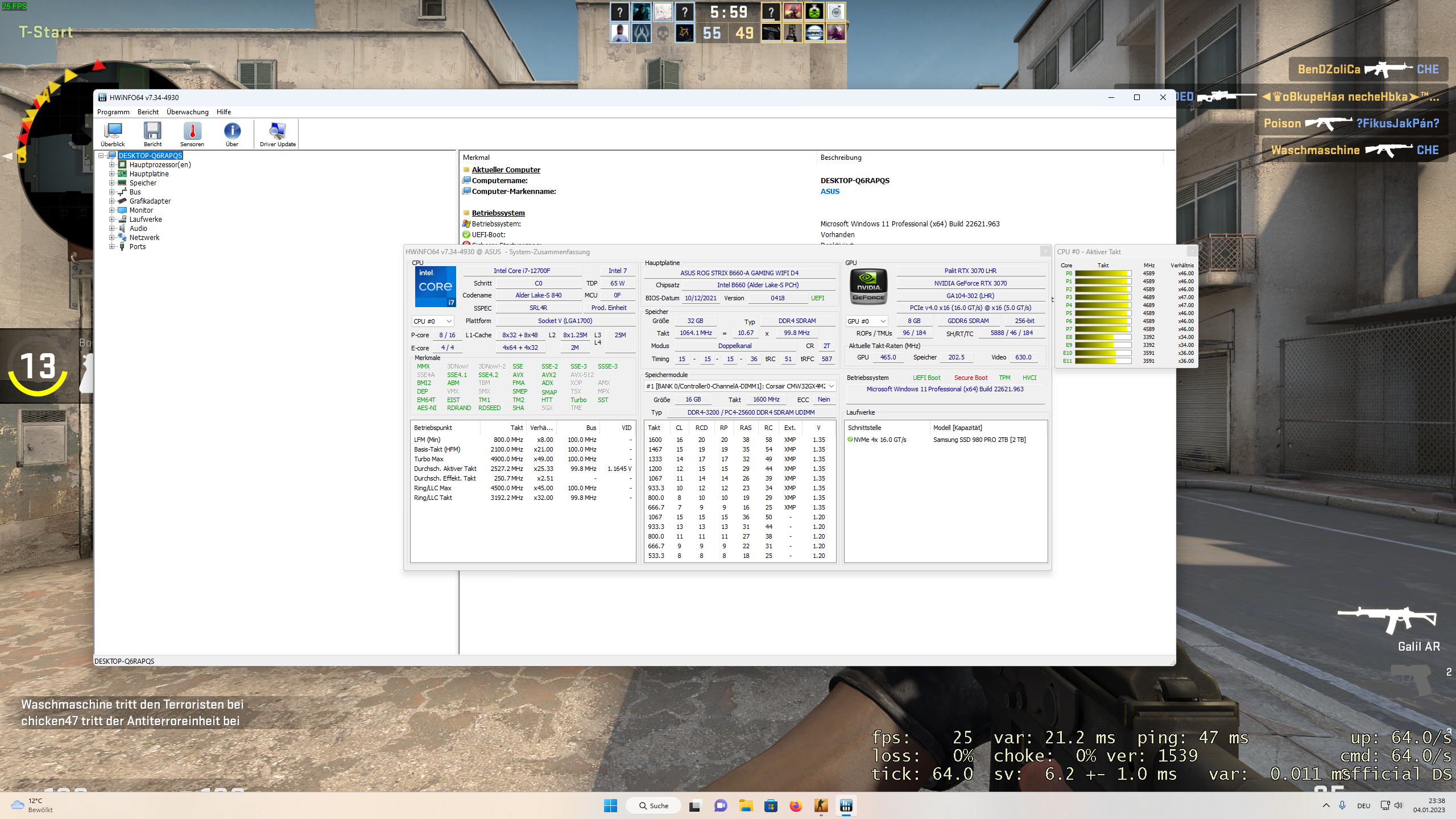The height and width of the screenshot is (819, 1456).
Task: Launch the Driver Update tool
Action: pyautogui.click(x=278, y=134)
